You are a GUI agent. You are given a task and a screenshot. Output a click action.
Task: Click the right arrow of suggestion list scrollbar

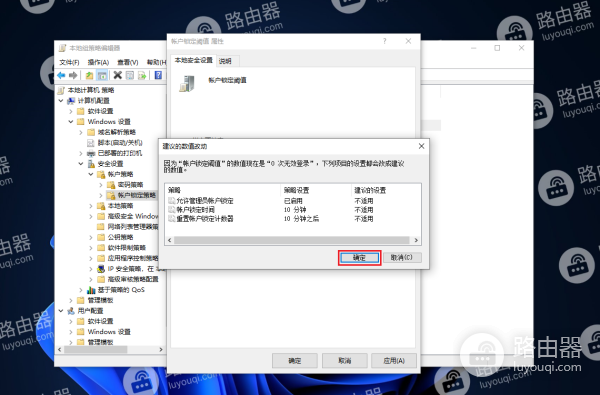pyautogui.click(x=416, y=240)
